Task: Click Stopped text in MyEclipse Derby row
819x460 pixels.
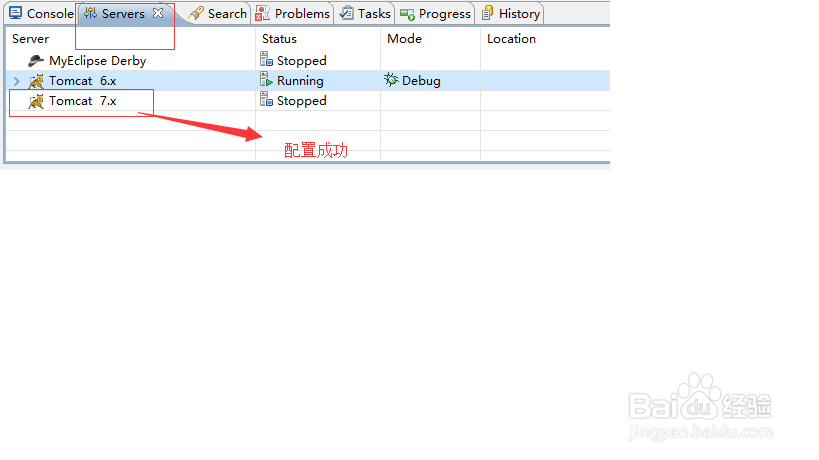Action: pyautogui.click(x=301, y=61)
